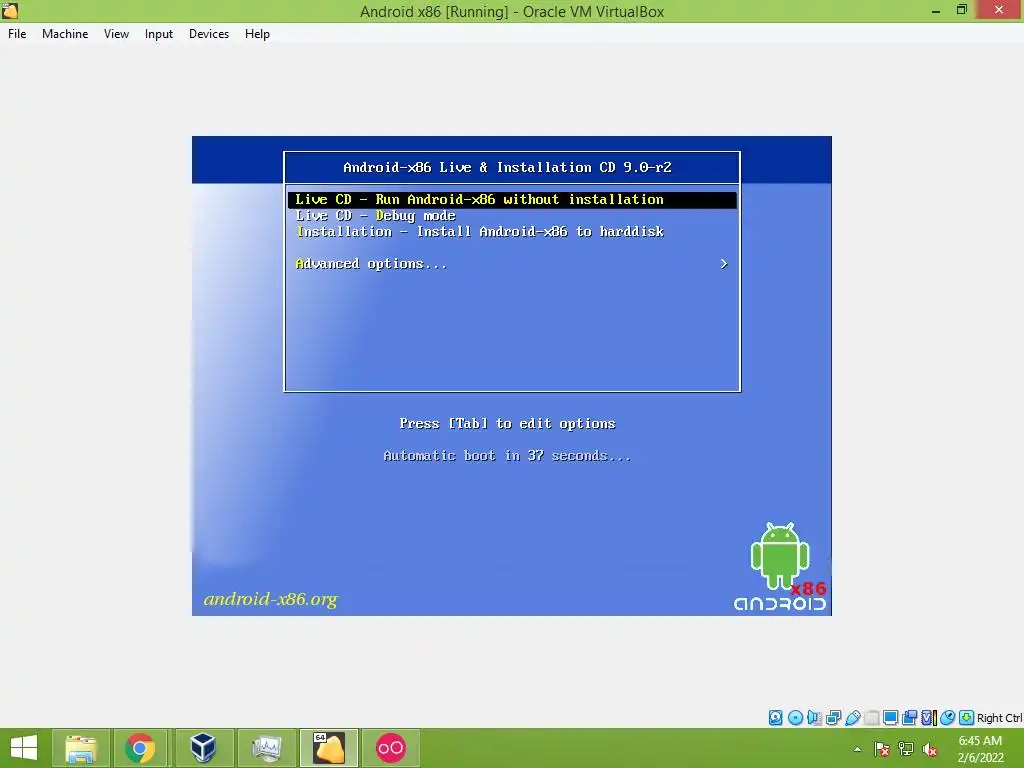Select Live CD run without installation entry
The width and height of the screenshot is (1024, 768).
tap(512, 200)
